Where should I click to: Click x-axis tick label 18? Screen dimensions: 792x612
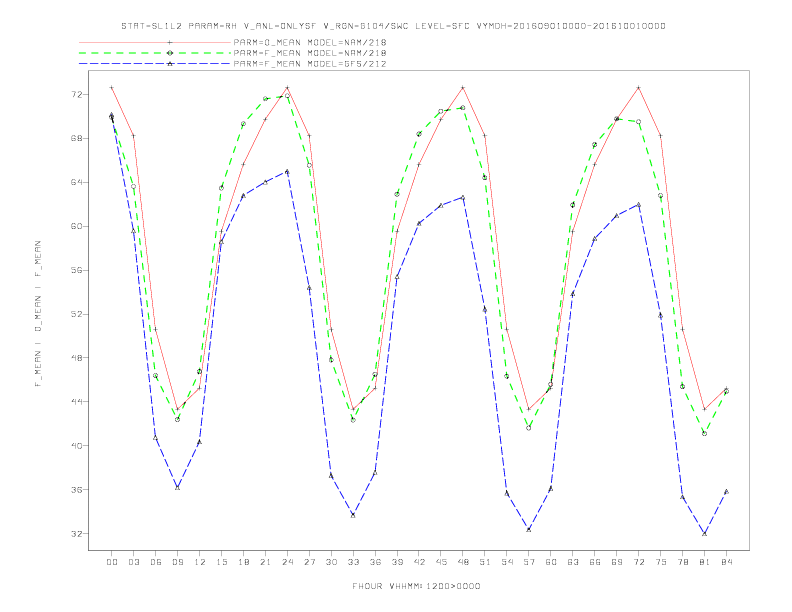coord(243,562)
